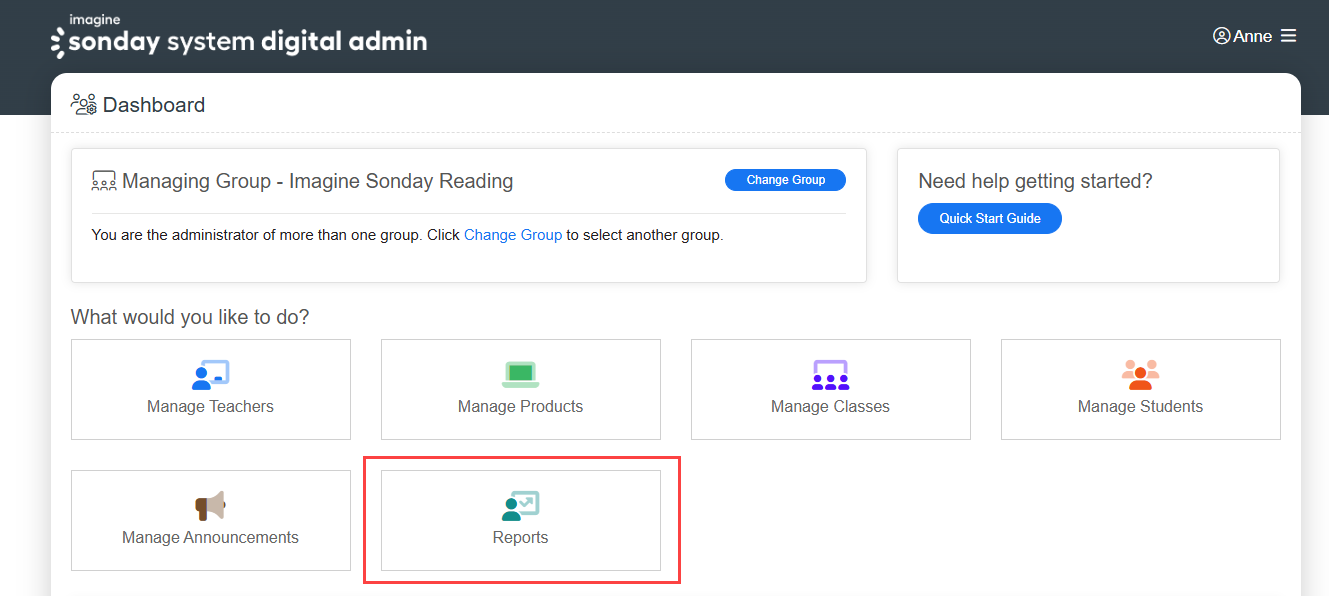Click the Manage Announcements megaphone icon

pos(210,506)
